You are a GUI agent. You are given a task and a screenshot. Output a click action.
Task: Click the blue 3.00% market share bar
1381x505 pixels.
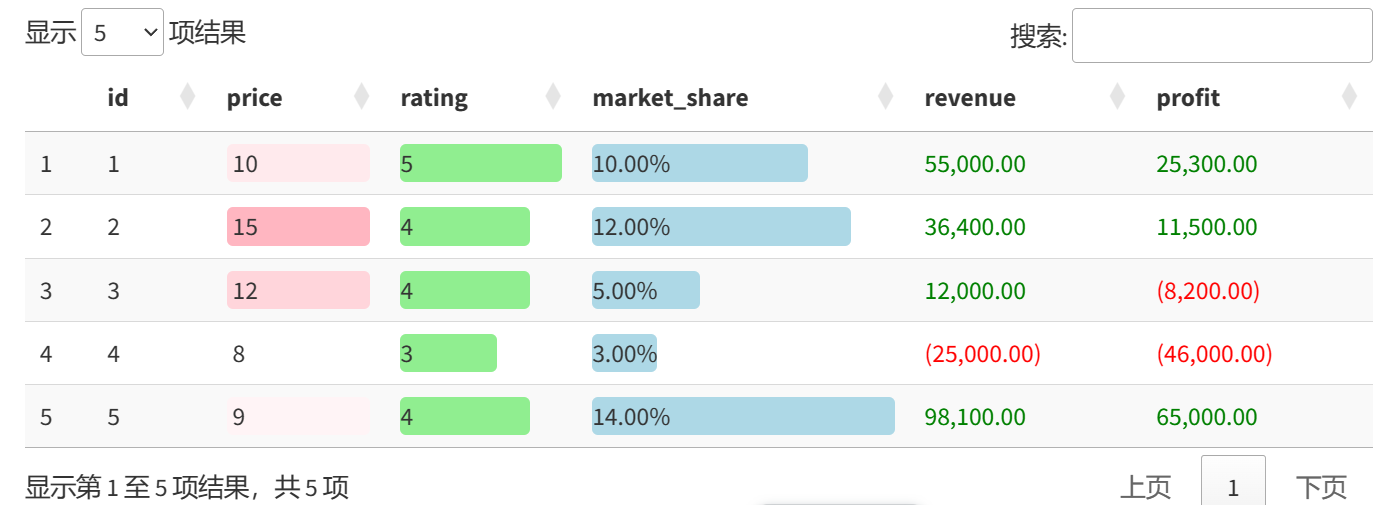pyautogui.click(x=624, y=353)
